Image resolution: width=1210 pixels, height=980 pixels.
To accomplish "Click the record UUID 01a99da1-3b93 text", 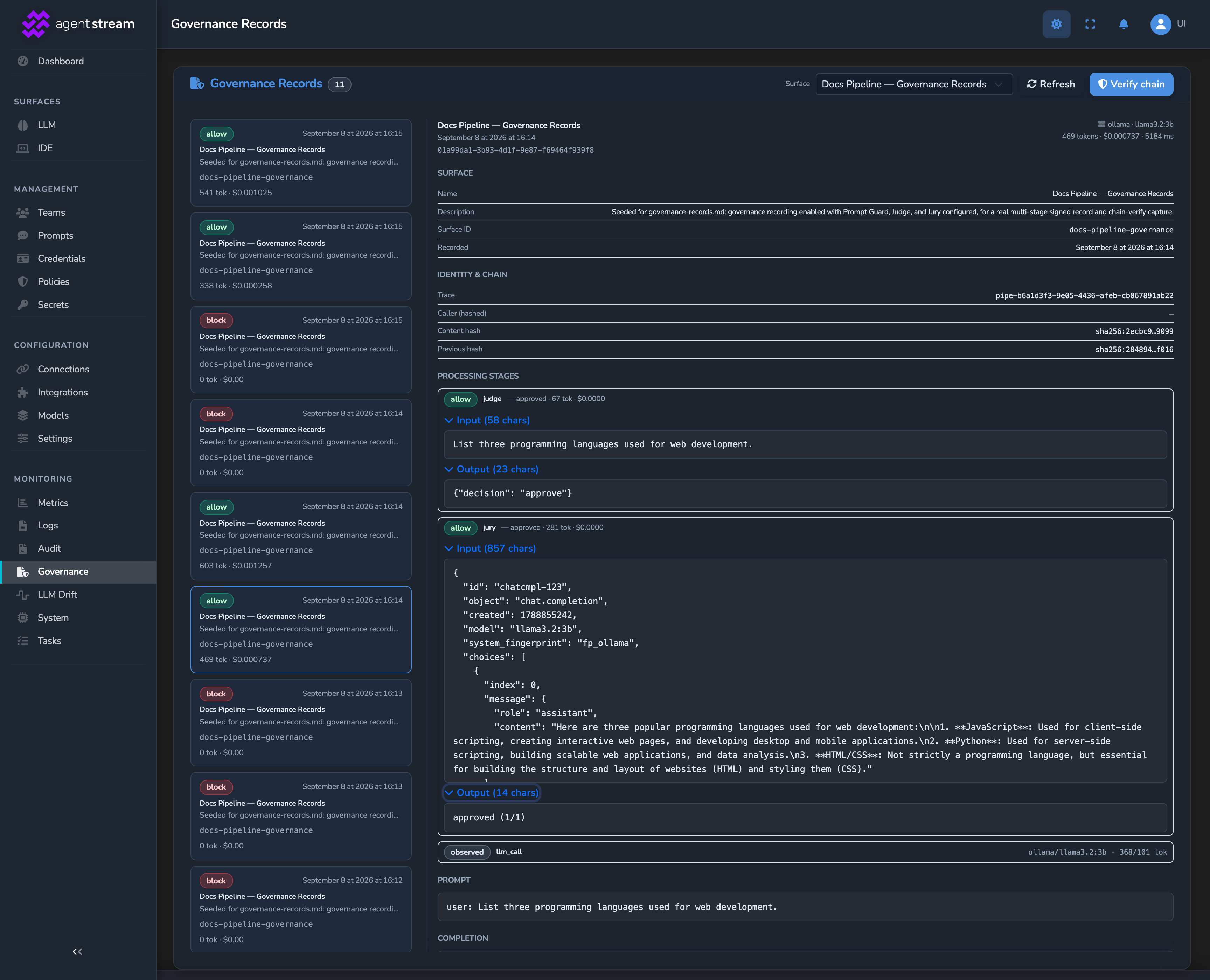I will [515, 150].
